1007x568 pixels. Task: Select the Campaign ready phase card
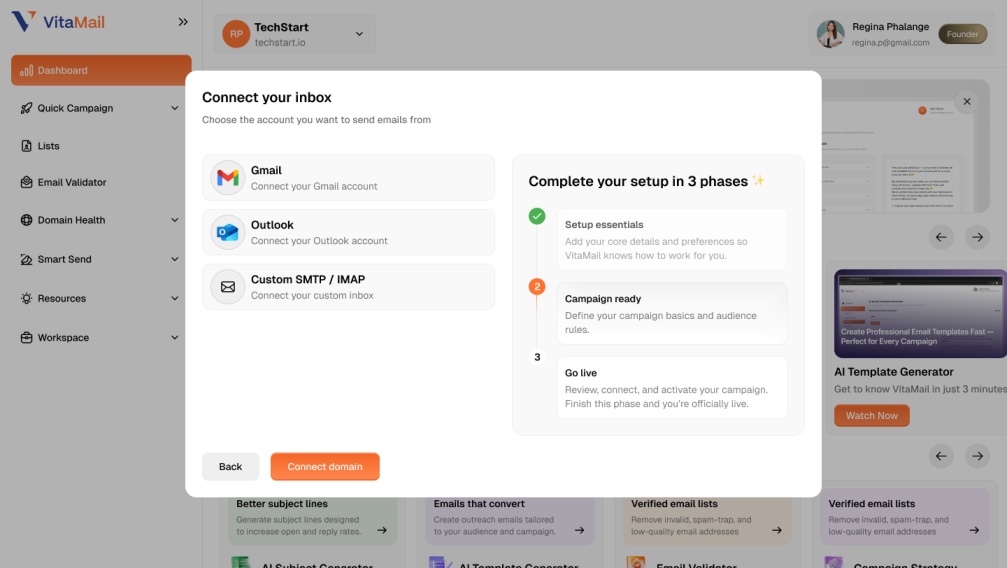(672, 314)
